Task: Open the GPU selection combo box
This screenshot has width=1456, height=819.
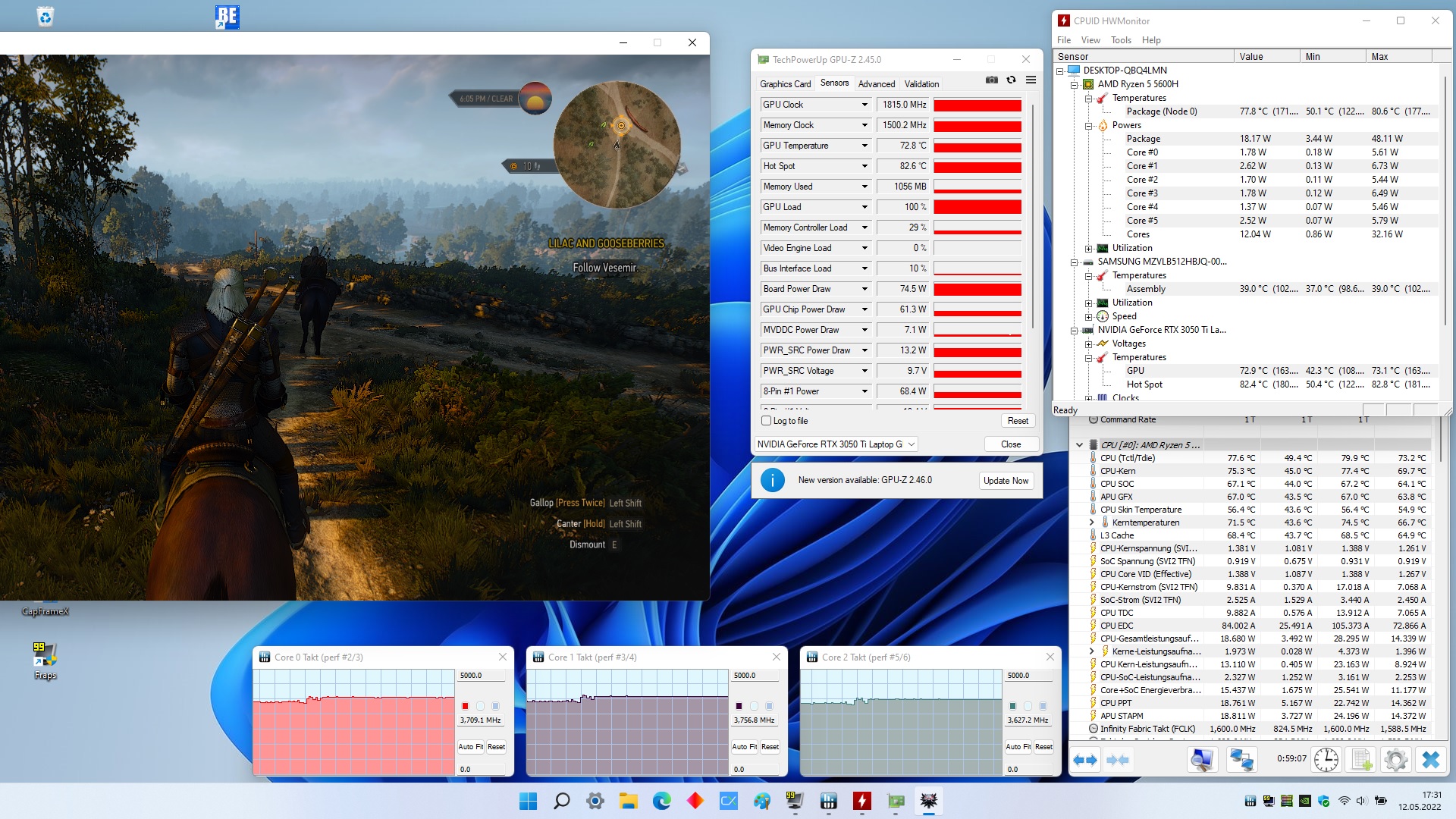Action: coord(836,444)
